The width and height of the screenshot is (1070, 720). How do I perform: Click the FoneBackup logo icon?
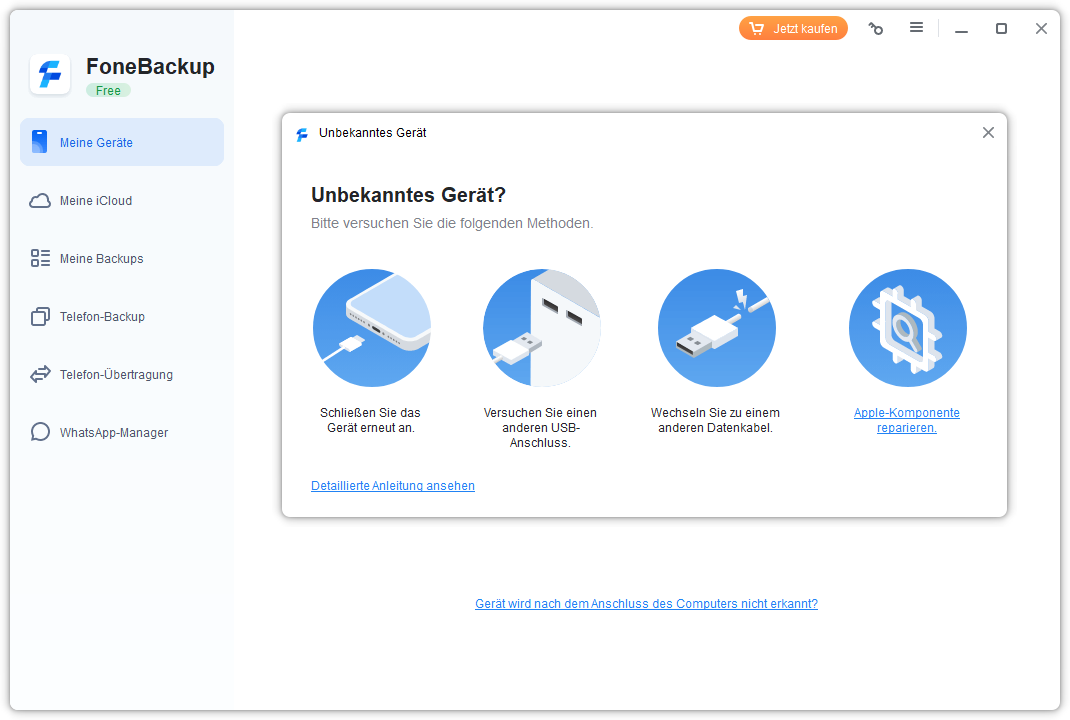(x=50, y=74)
